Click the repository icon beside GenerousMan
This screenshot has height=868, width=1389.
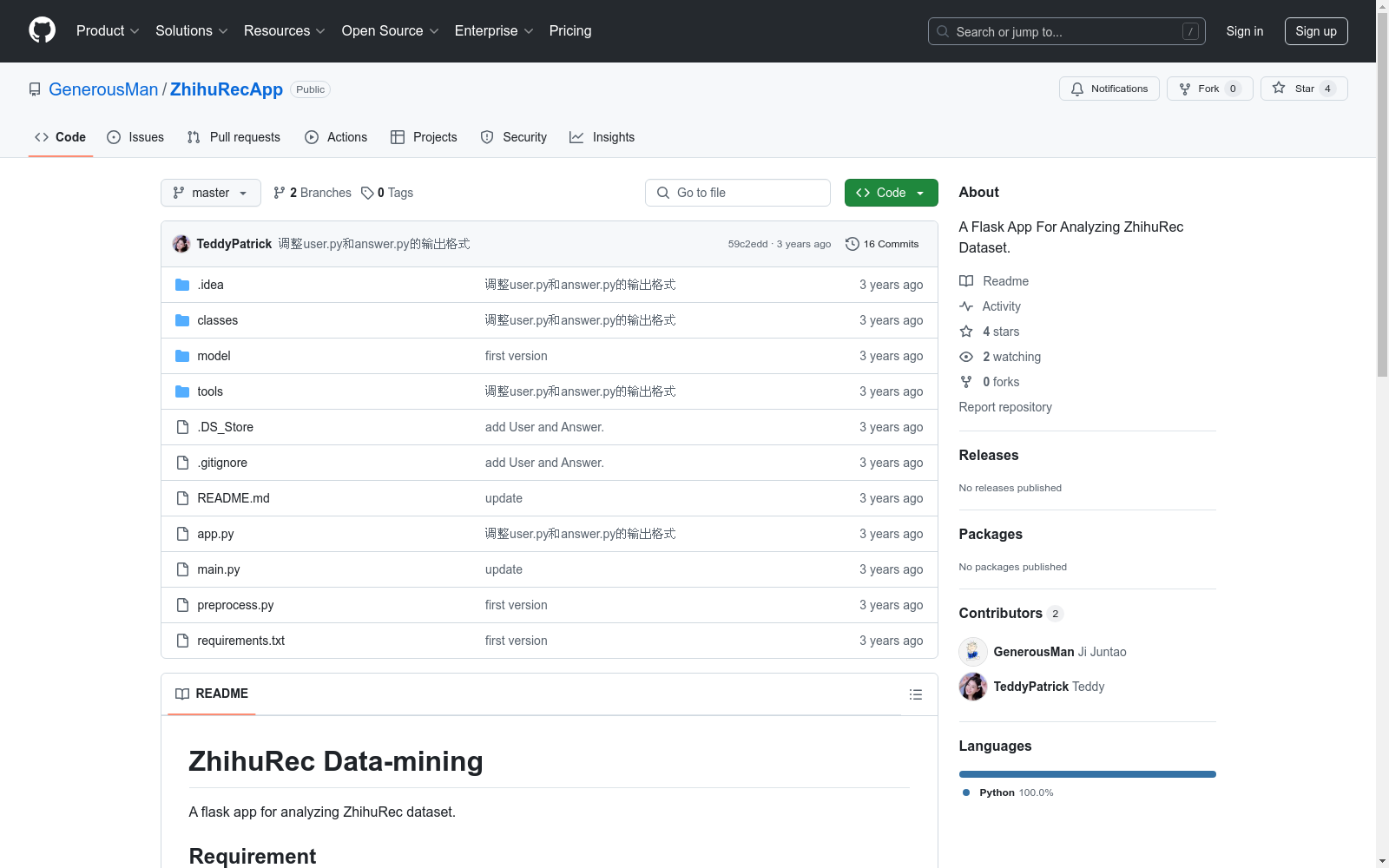coord(35,89)
